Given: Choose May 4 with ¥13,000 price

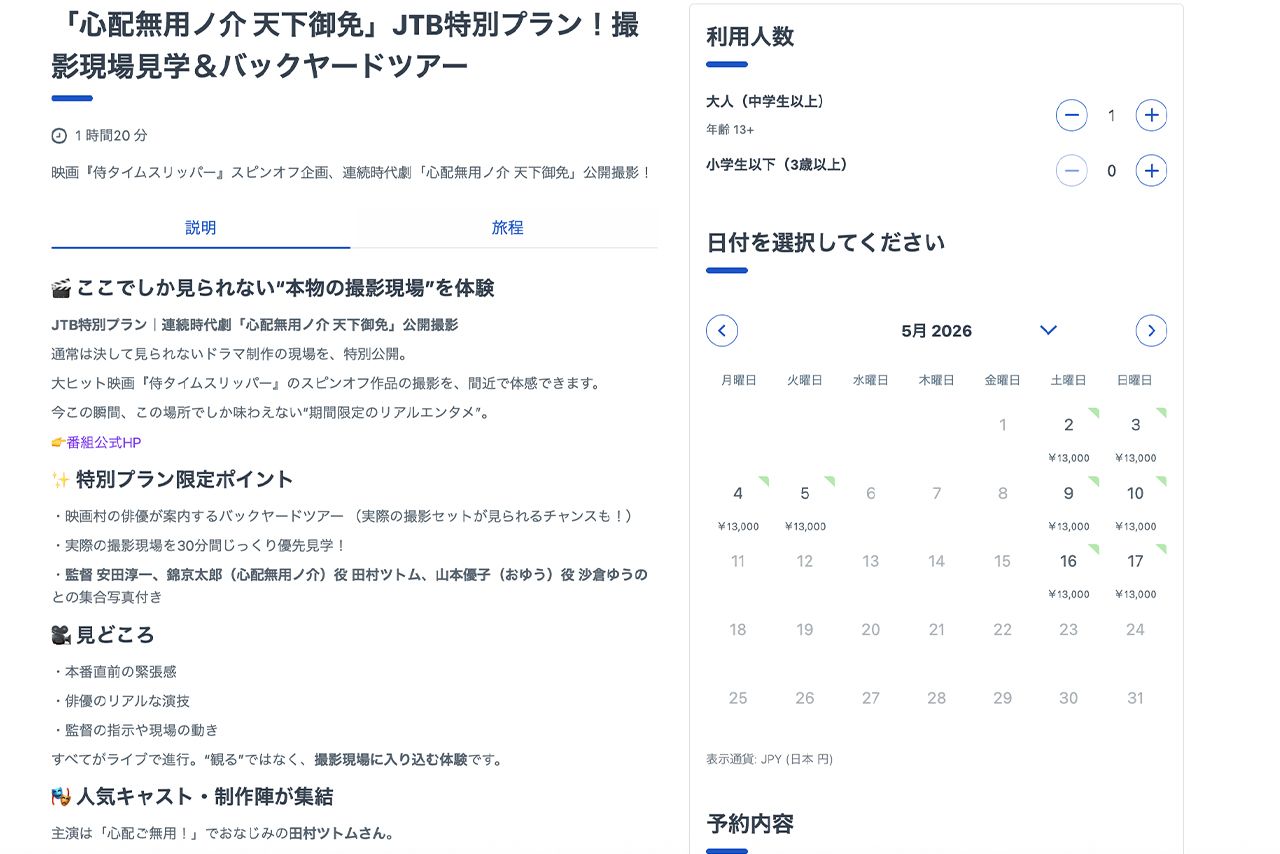Looking at the screenshot, I should coord(737,493).
